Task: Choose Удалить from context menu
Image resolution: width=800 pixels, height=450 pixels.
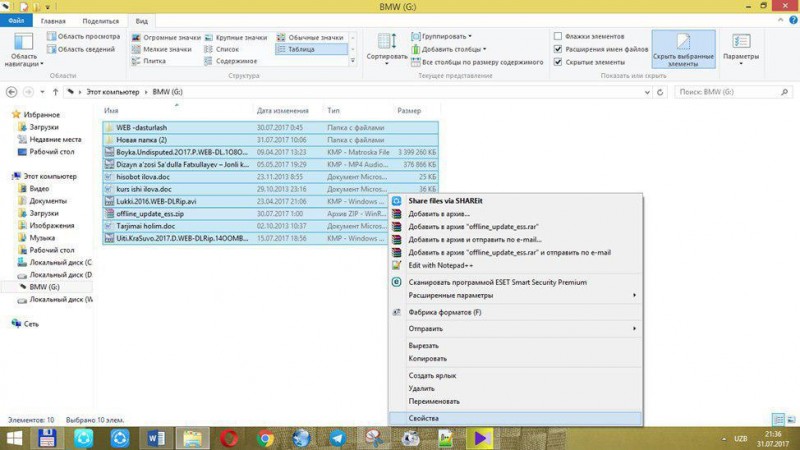Action: tap(515, 389)
